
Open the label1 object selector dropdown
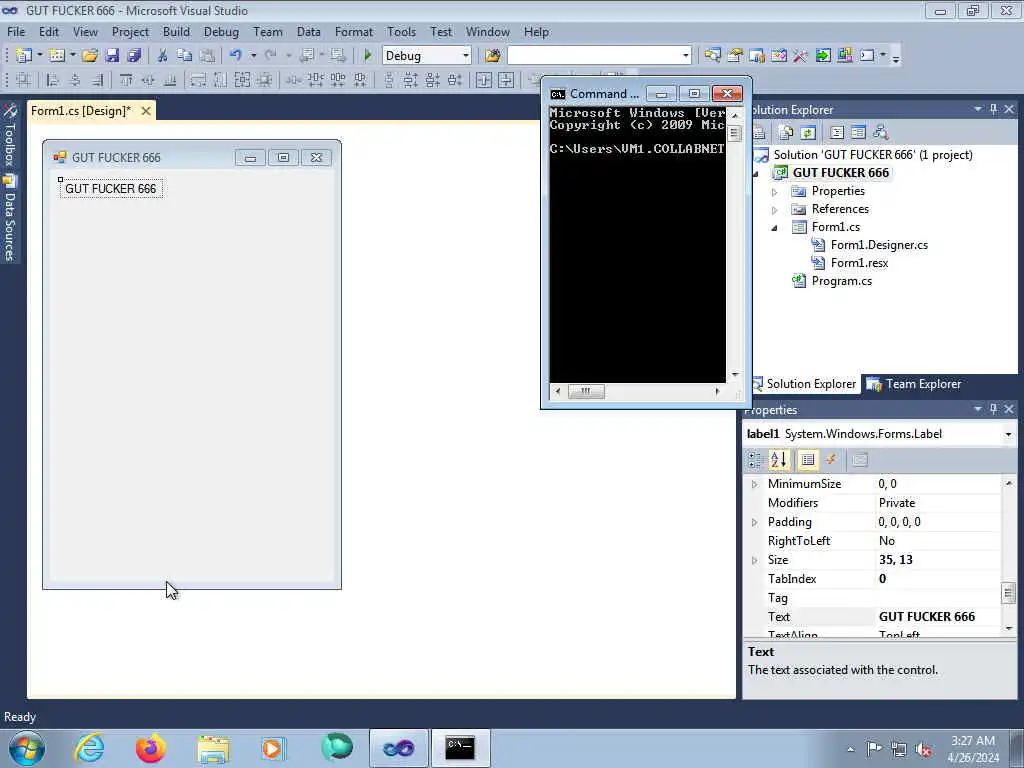click(x=1008, y=434)
